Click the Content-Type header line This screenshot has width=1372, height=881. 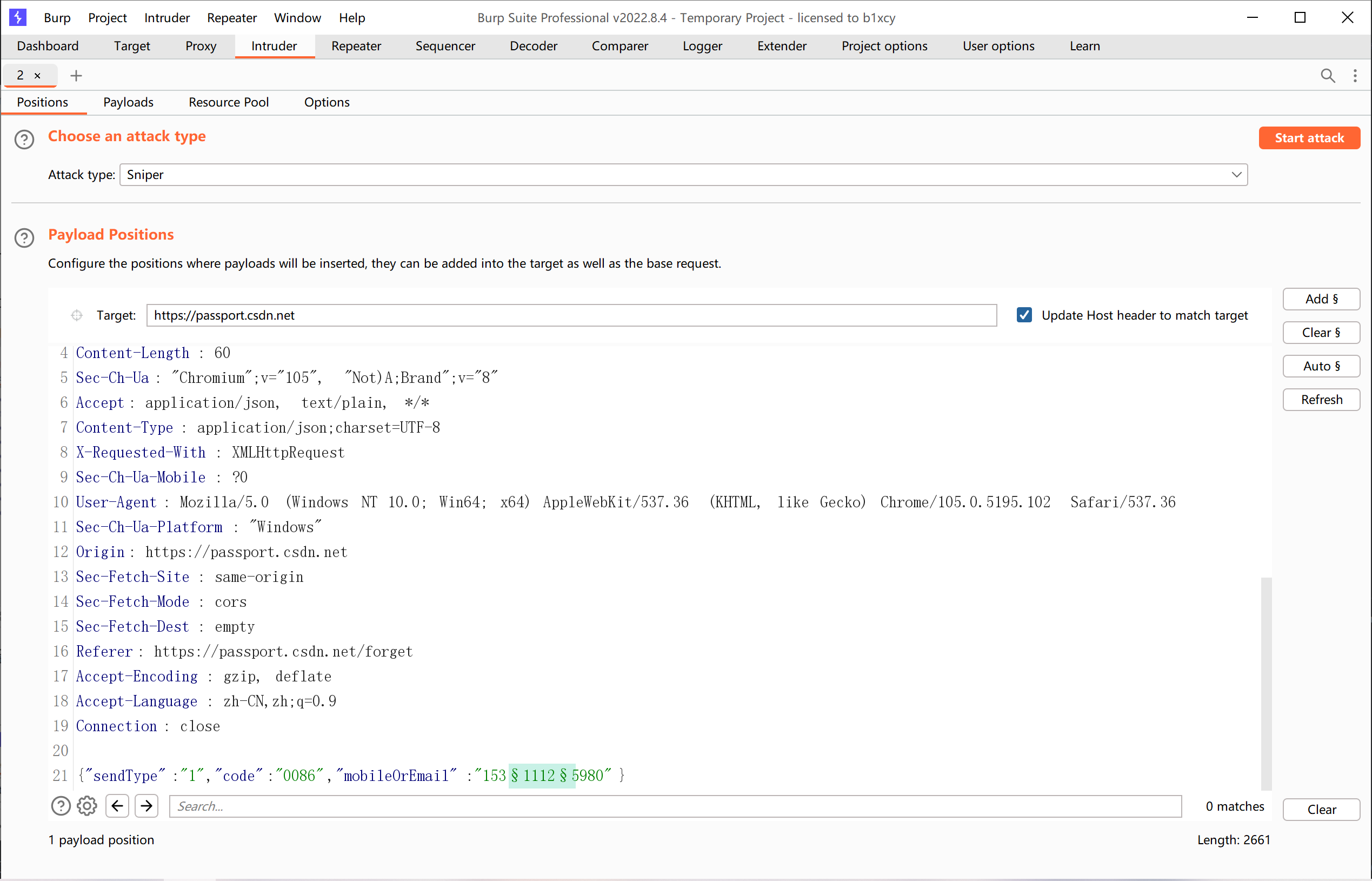click(x=258, y=427)
